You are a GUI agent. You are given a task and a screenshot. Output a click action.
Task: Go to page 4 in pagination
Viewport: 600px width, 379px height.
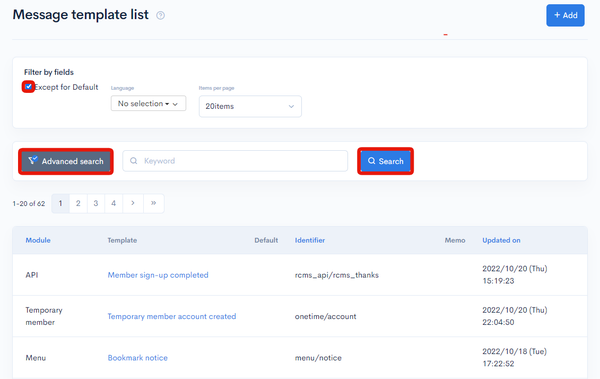(113, 203)
